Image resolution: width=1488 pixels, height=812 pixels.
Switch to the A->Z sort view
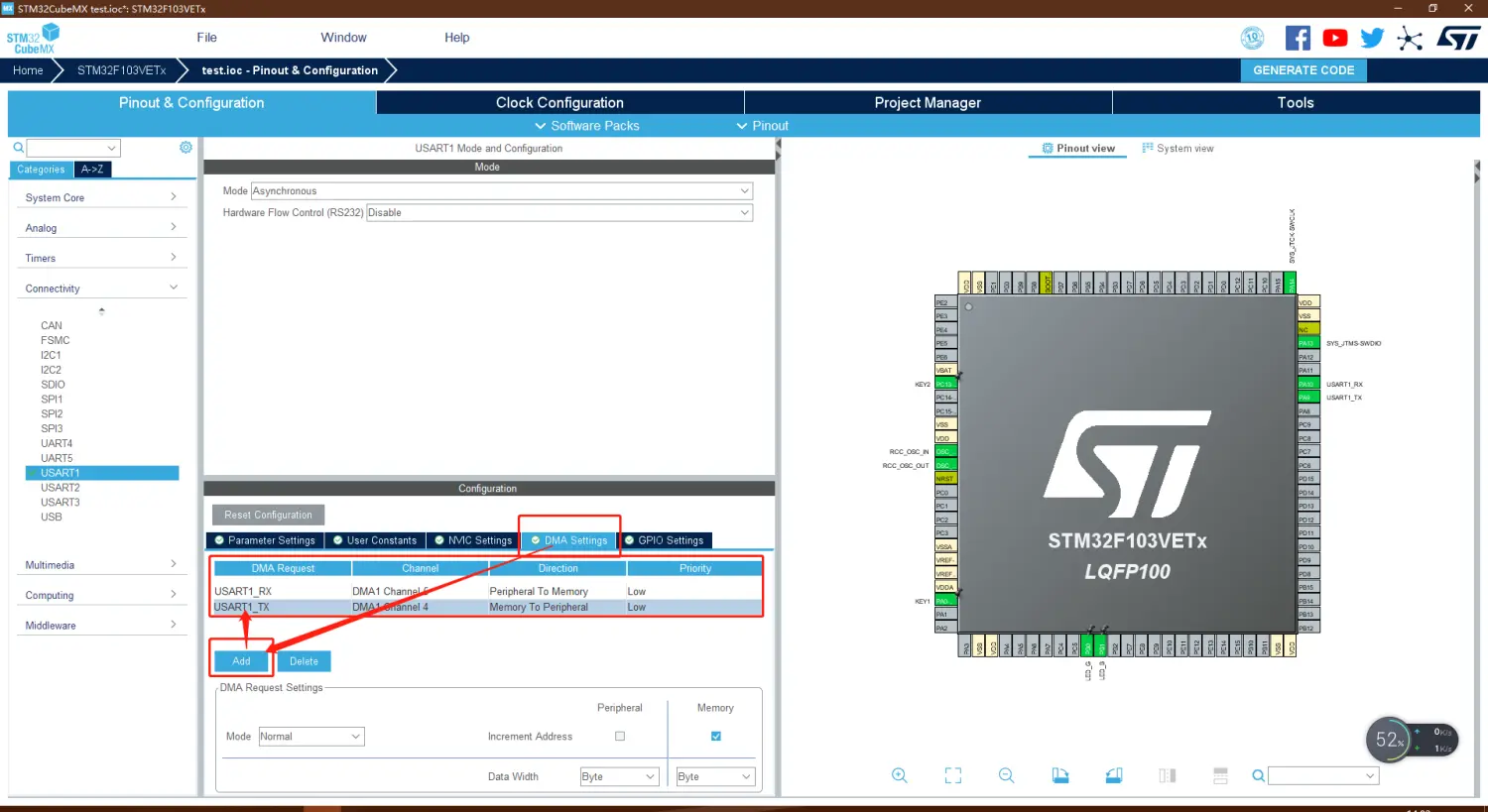92,170
